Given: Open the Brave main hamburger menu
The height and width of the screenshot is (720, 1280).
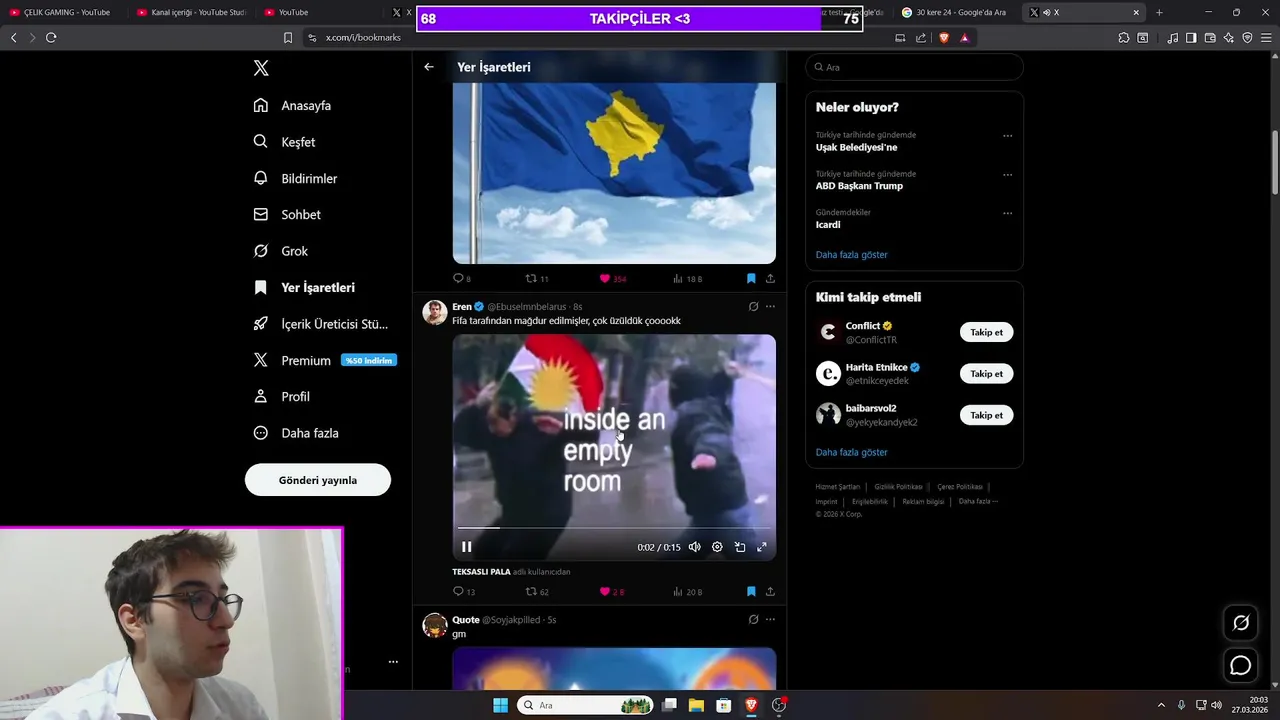Looking at the screenshot, I should click(1266, 38).
